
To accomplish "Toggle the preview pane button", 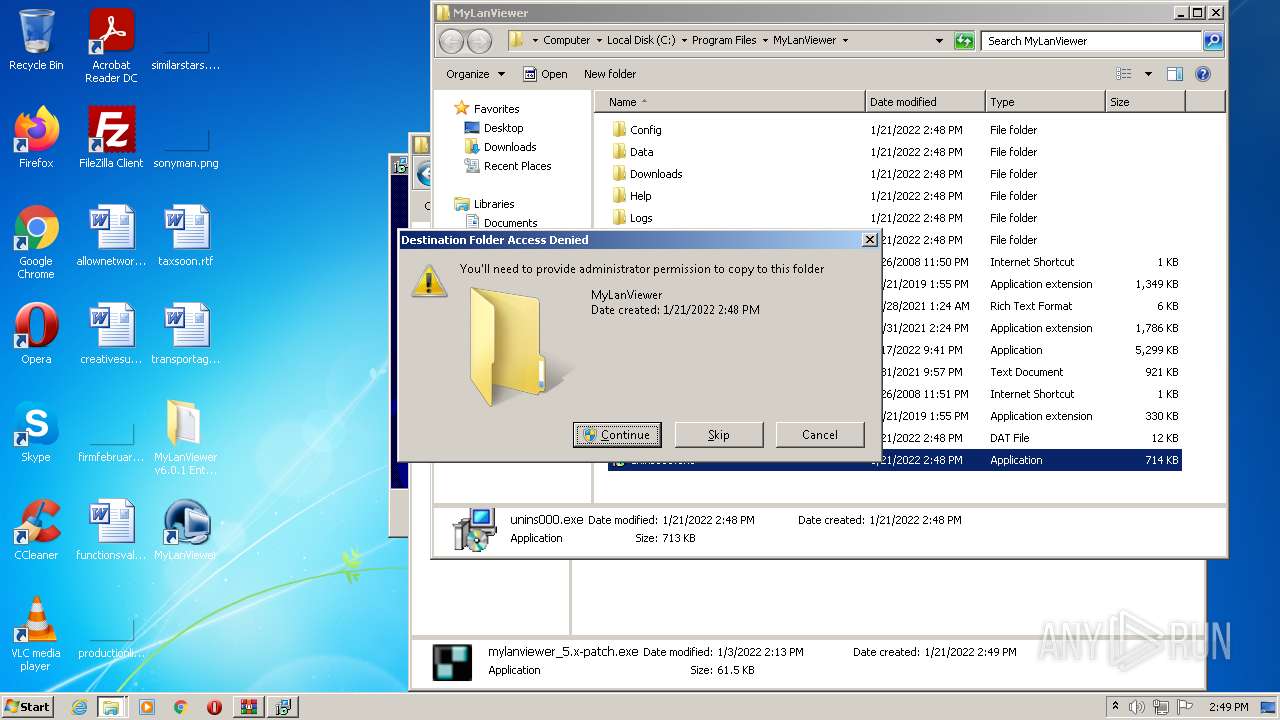I will coord(1175,74).
